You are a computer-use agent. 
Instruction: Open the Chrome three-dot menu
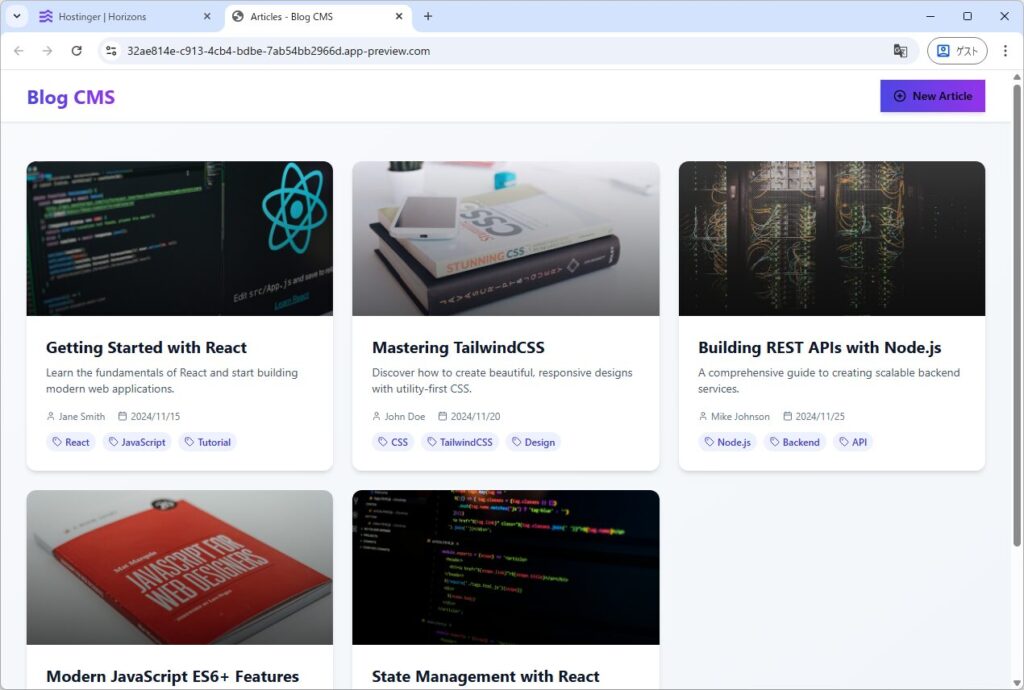tap(1005, 51)
